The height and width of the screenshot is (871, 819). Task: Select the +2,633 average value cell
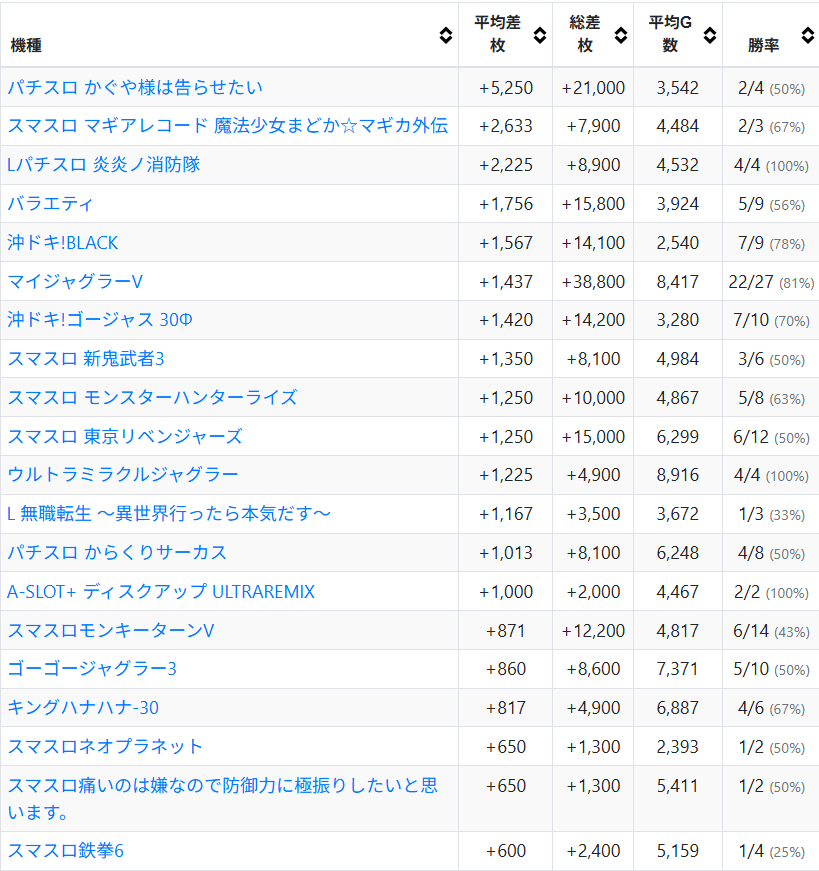(x=506, y=127)
